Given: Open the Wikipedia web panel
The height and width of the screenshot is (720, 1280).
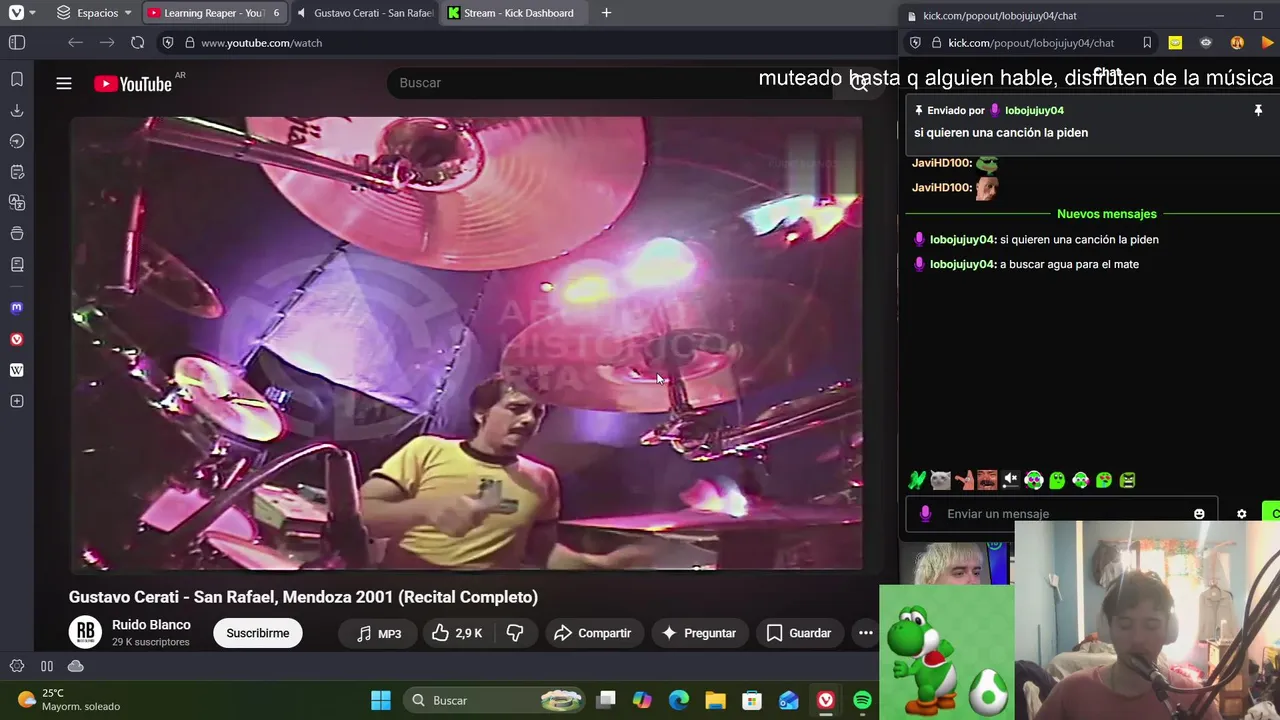Looking at the screenshot, I should pyautogui.click(x=17, y=370).
